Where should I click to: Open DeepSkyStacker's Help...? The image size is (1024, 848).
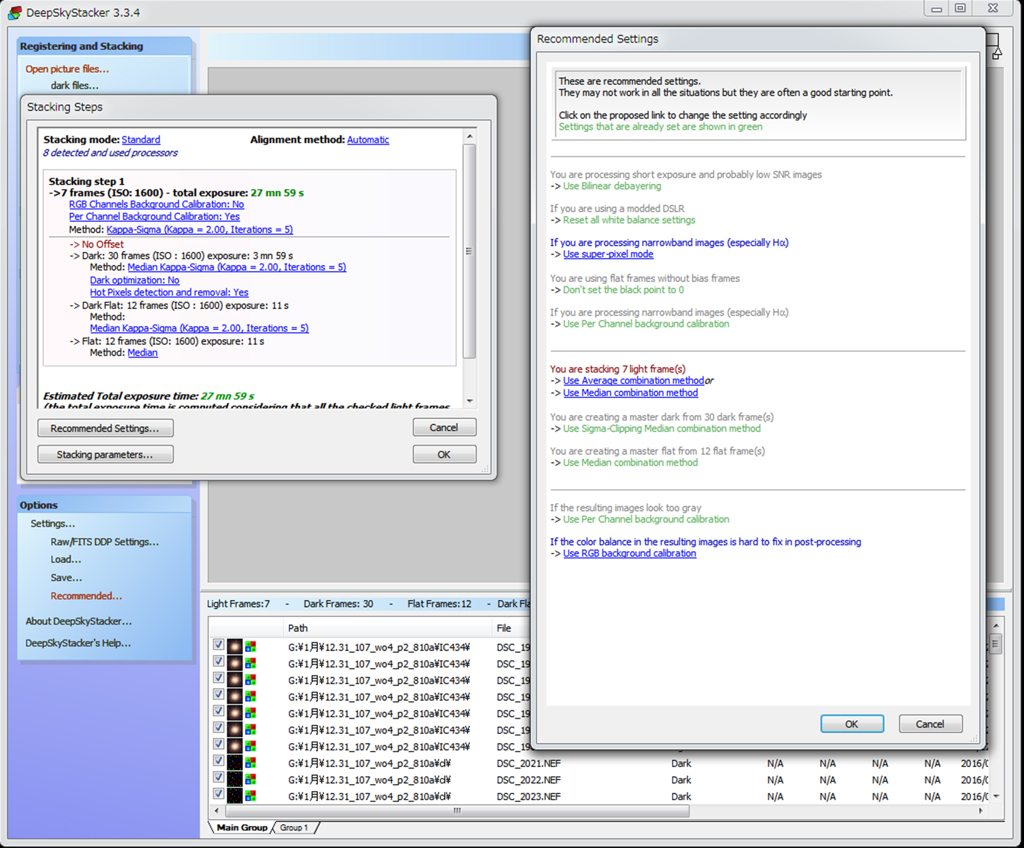pos(78,643)
